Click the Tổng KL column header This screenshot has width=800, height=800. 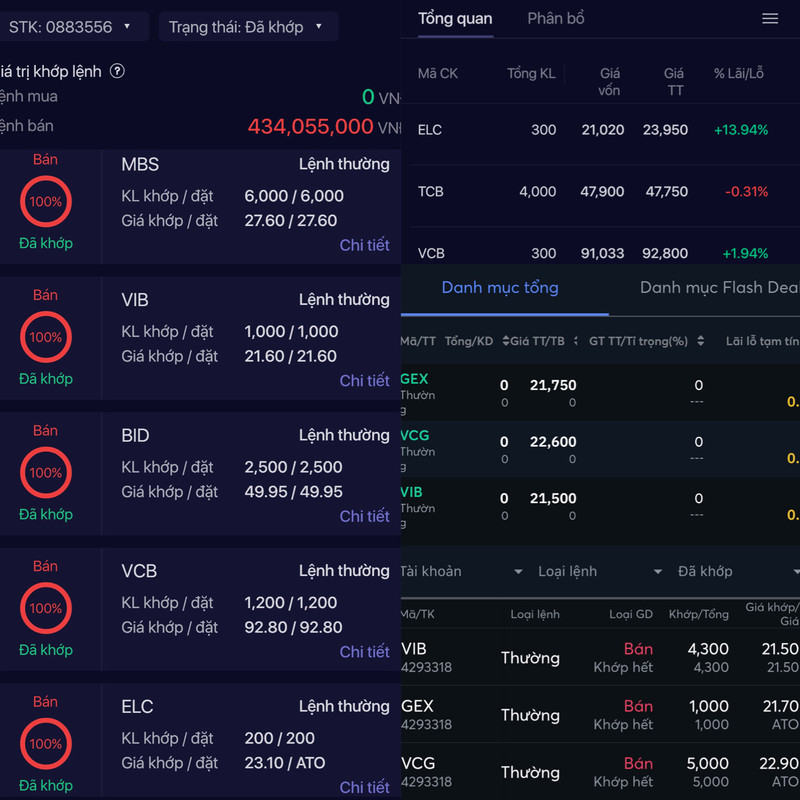click(x=531, y=73)
